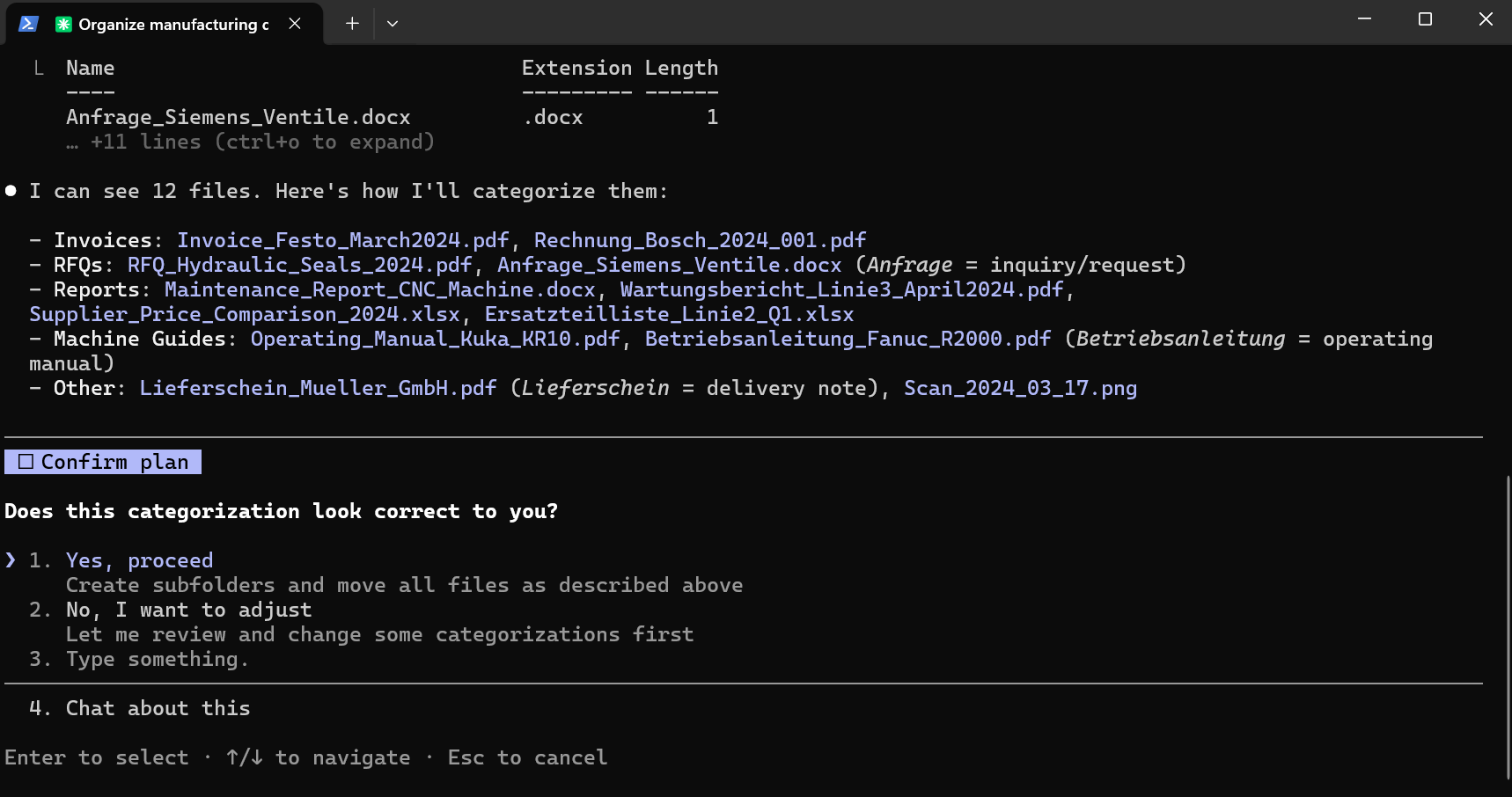Click the RFQ_Hydraulic_Seals_2024.pdf file link

pos(300,265)
